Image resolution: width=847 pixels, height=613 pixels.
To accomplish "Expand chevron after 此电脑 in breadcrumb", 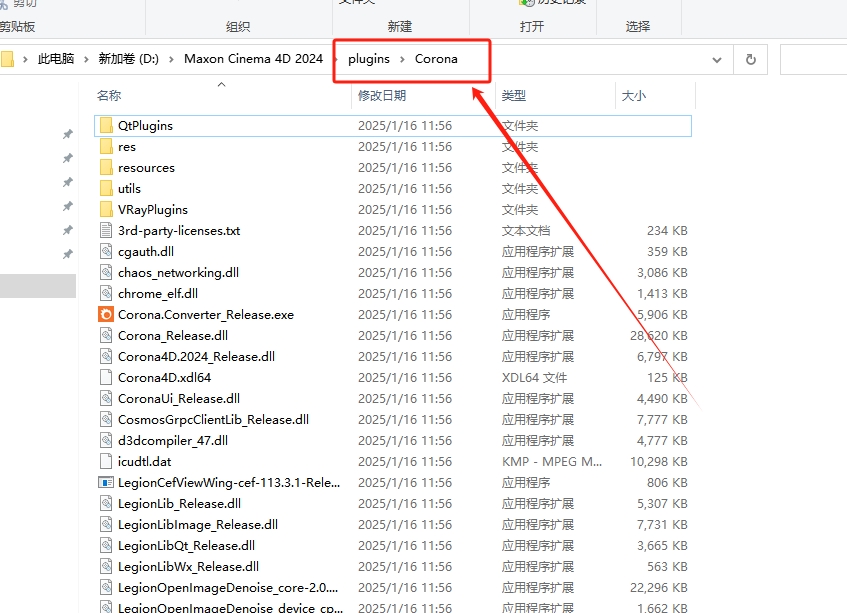I will (86, 59).
